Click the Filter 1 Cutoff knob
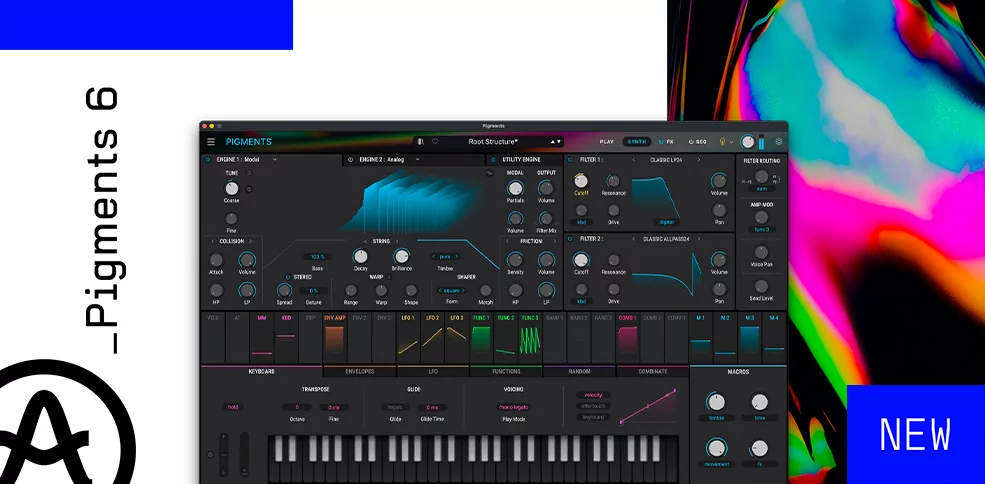This screenshot has width=985, height=484. [x=581, y=181]
